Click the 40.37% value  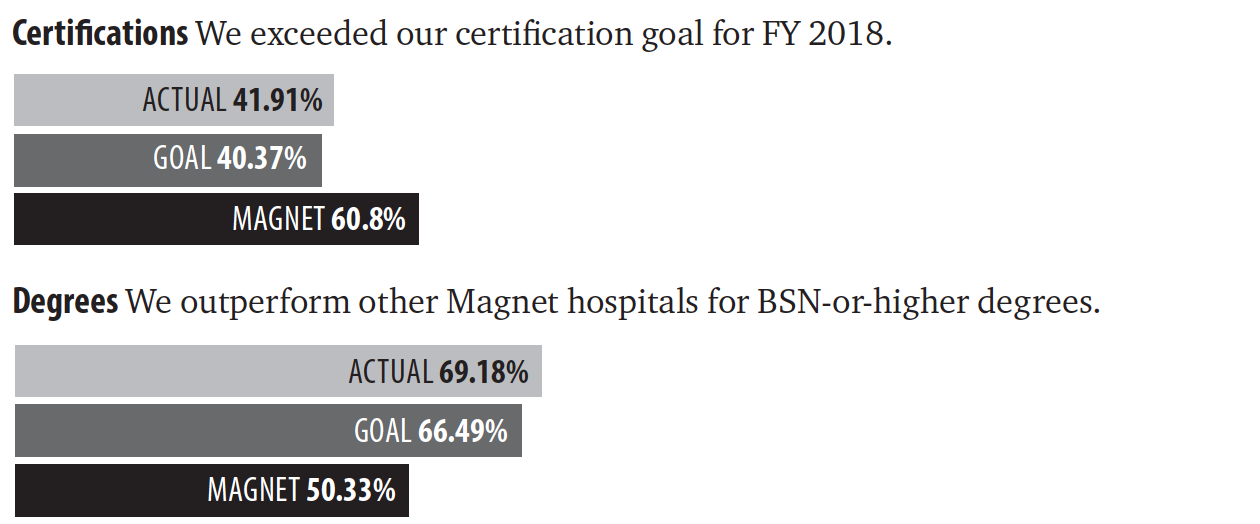262,159
